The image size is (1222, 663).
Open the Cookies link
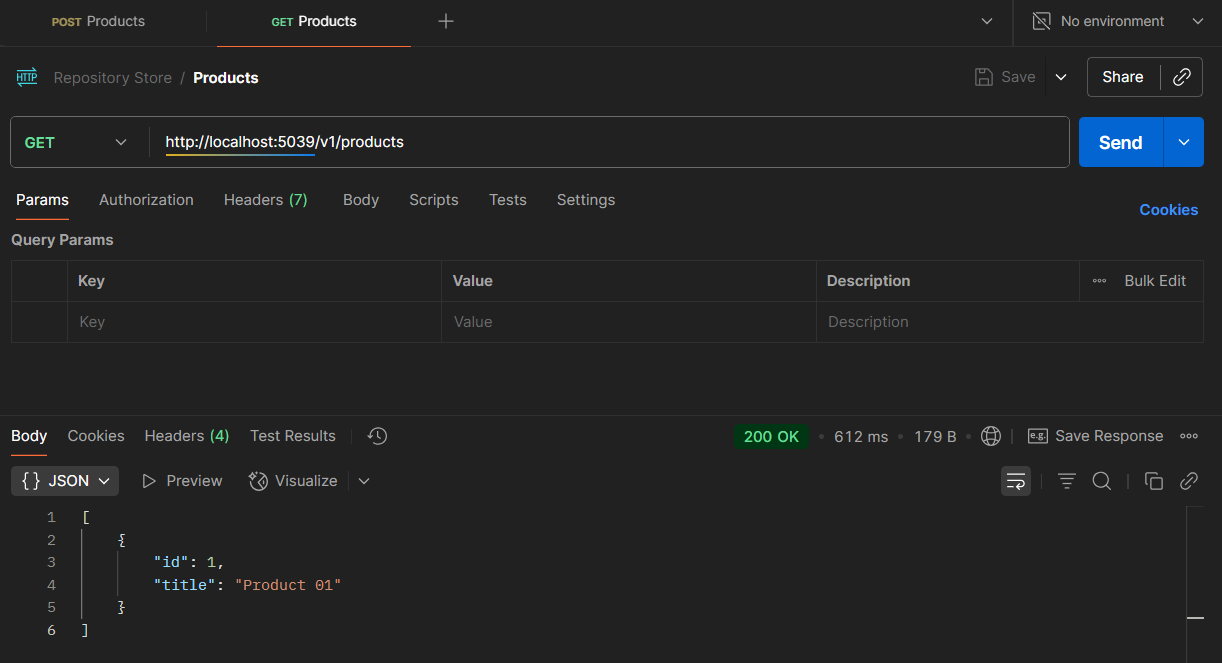click(1168, 210)
